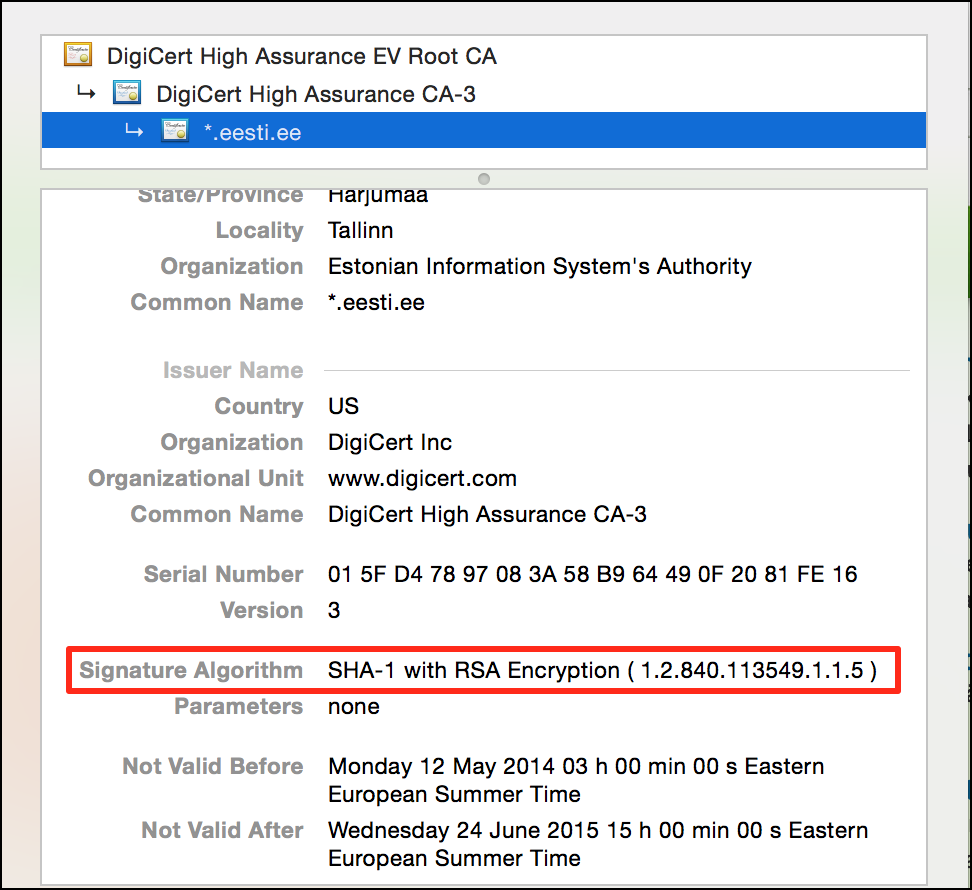
Task: Click the Serial Number field label
Action: [223, 574]
